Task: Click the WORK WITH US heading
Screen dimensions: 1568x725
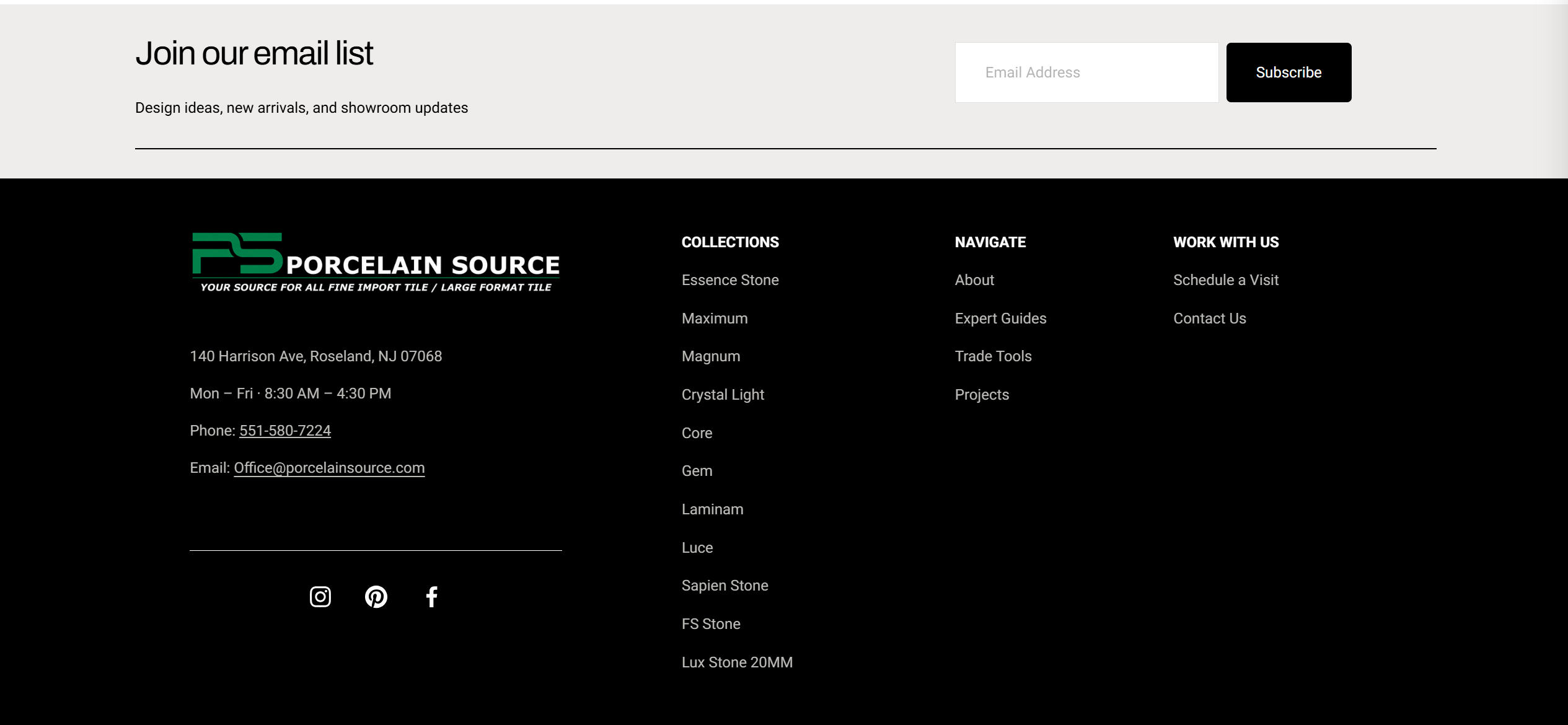Action: [1226, 242]
